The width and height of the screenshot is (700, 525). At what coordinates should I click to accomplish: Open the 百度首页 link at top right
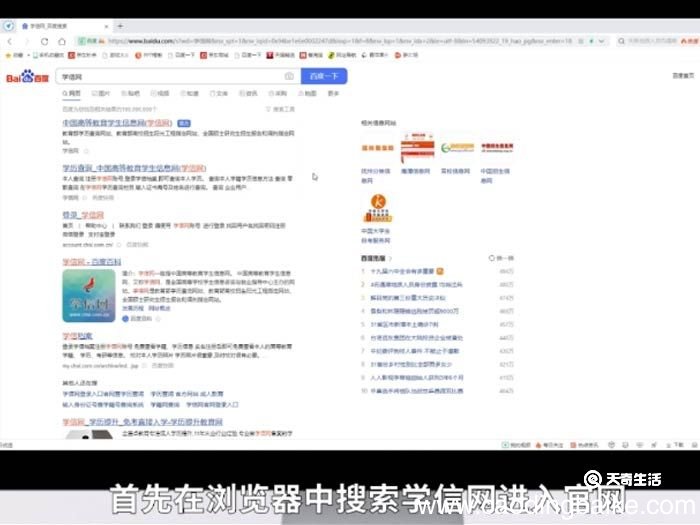(x=683, y=75)
